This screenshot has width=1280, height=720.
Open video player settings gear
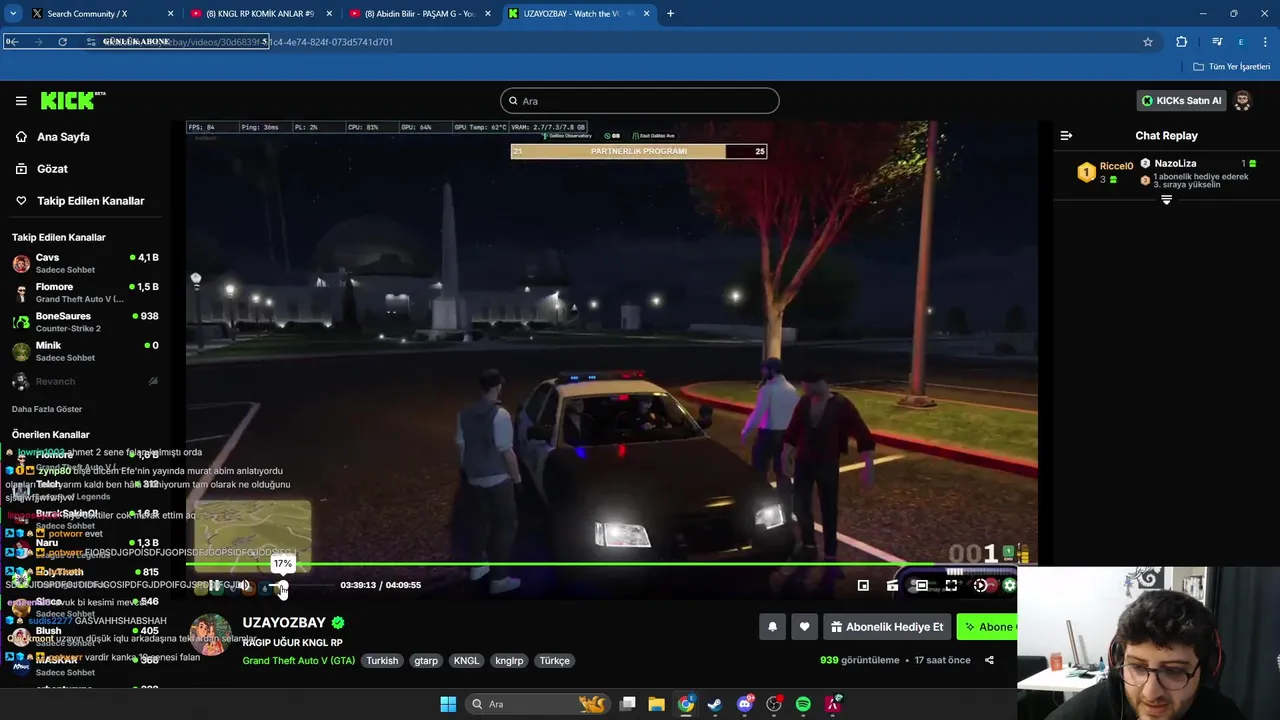click(x=1009, y=585)
